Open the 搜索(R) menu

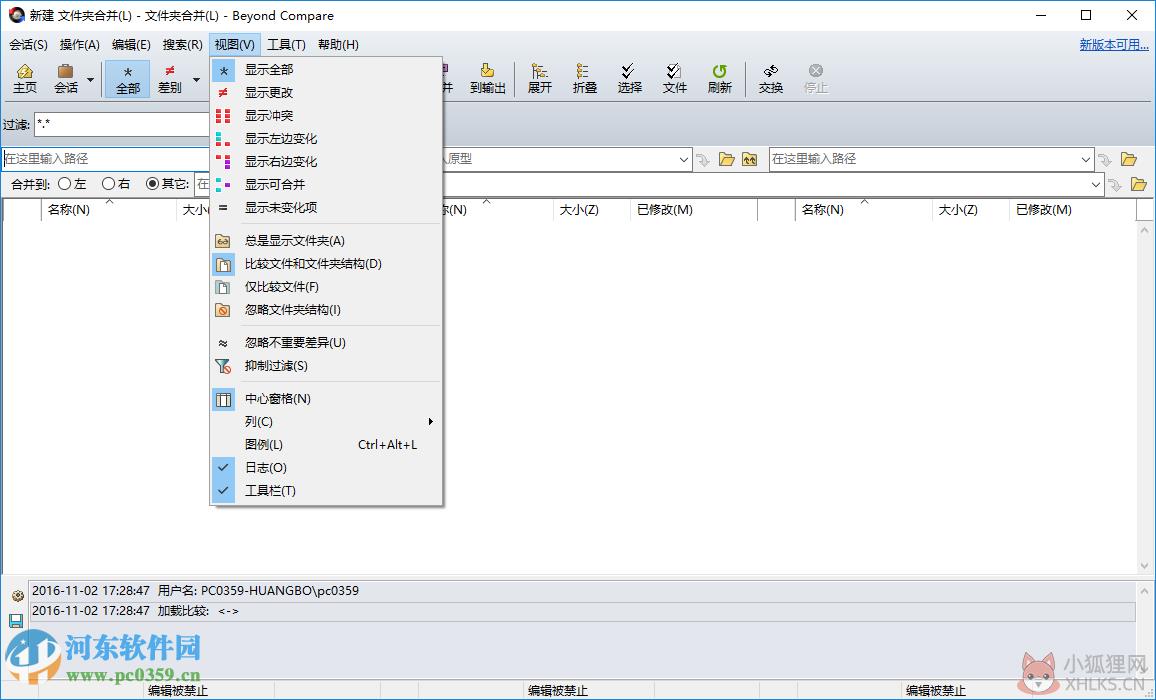click(x=183, y=45)
